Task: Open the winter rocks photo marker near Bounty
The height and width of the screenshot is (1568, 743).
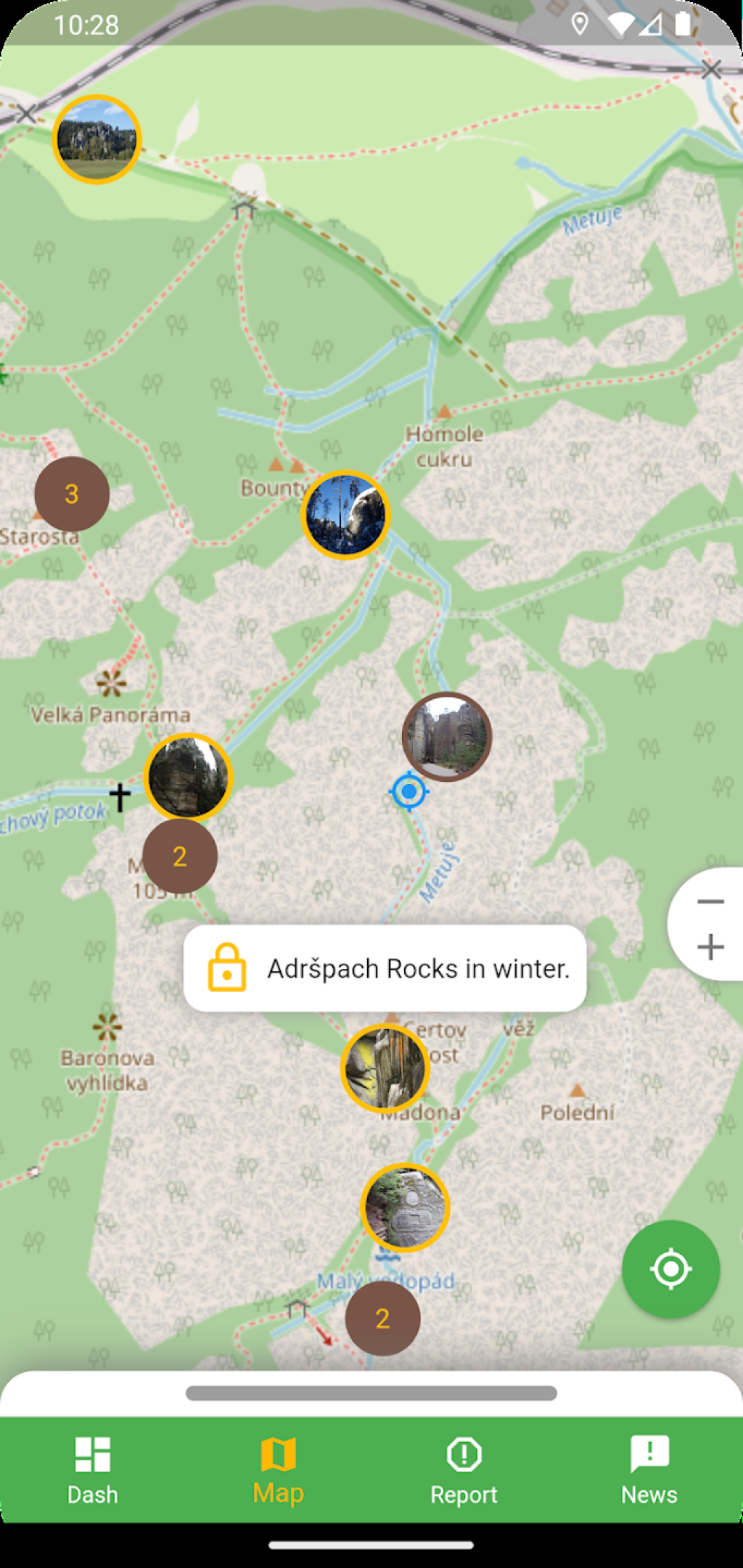Action: [x=346, y=515]
